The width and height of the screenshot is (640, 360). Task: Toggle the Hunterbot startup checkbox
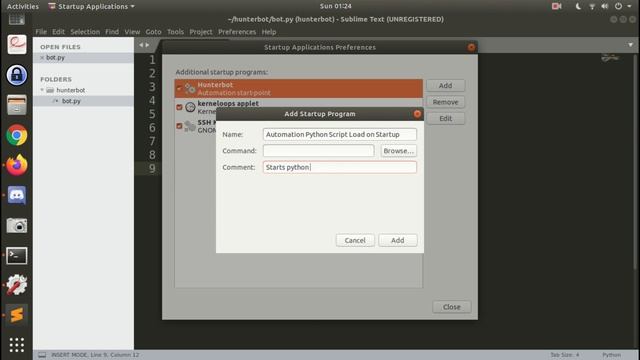point(179,88)
